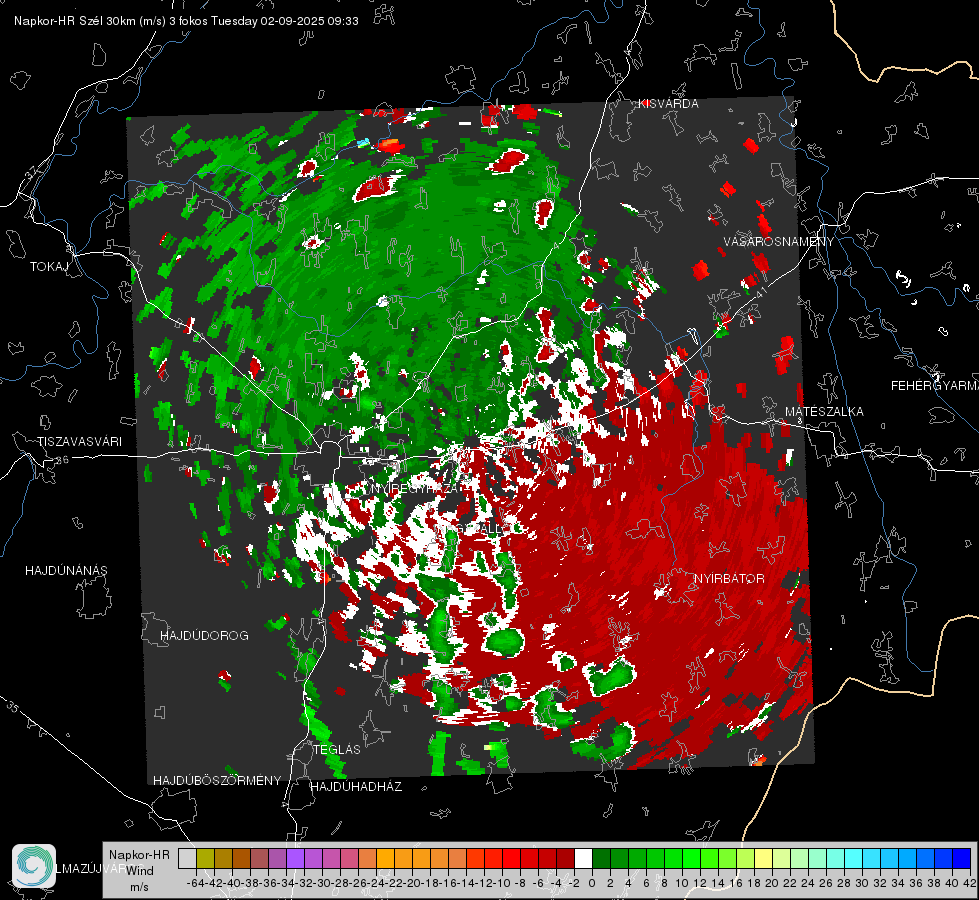Click the 'Napkor-HR' legend label

coord(139,854)
